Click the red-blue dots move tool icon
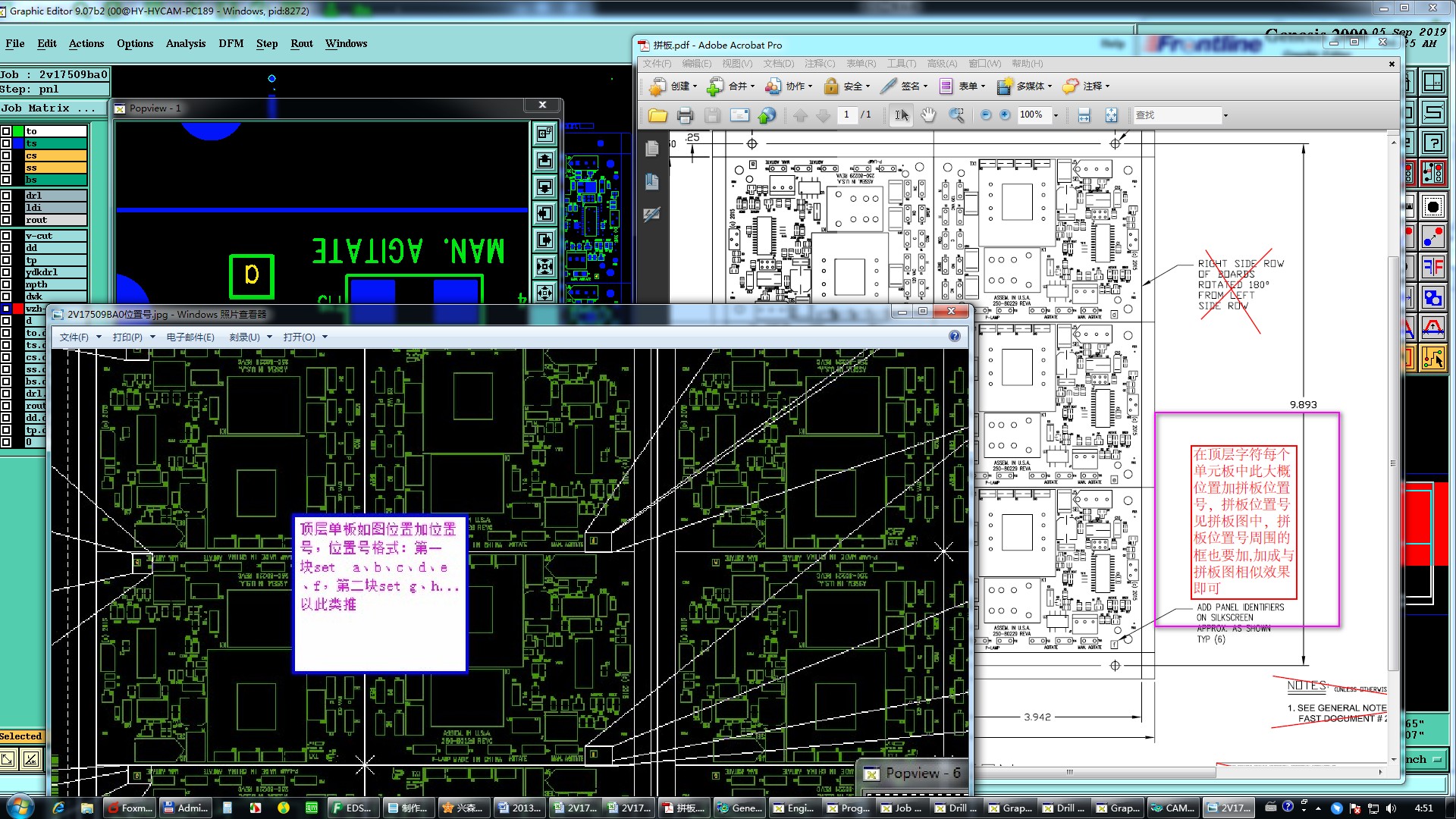 (x=1432, y=237)
